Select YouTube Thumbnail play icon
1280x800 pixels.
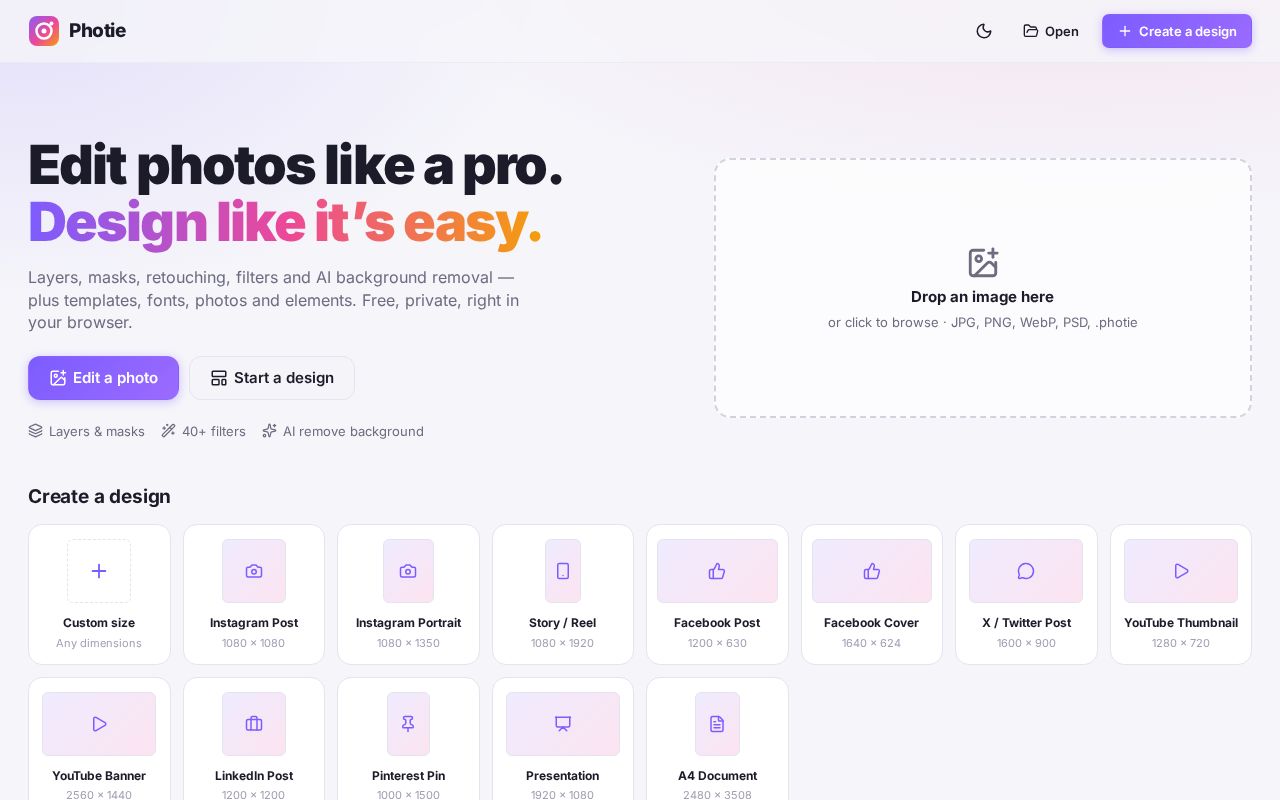tap(1181, 571)
